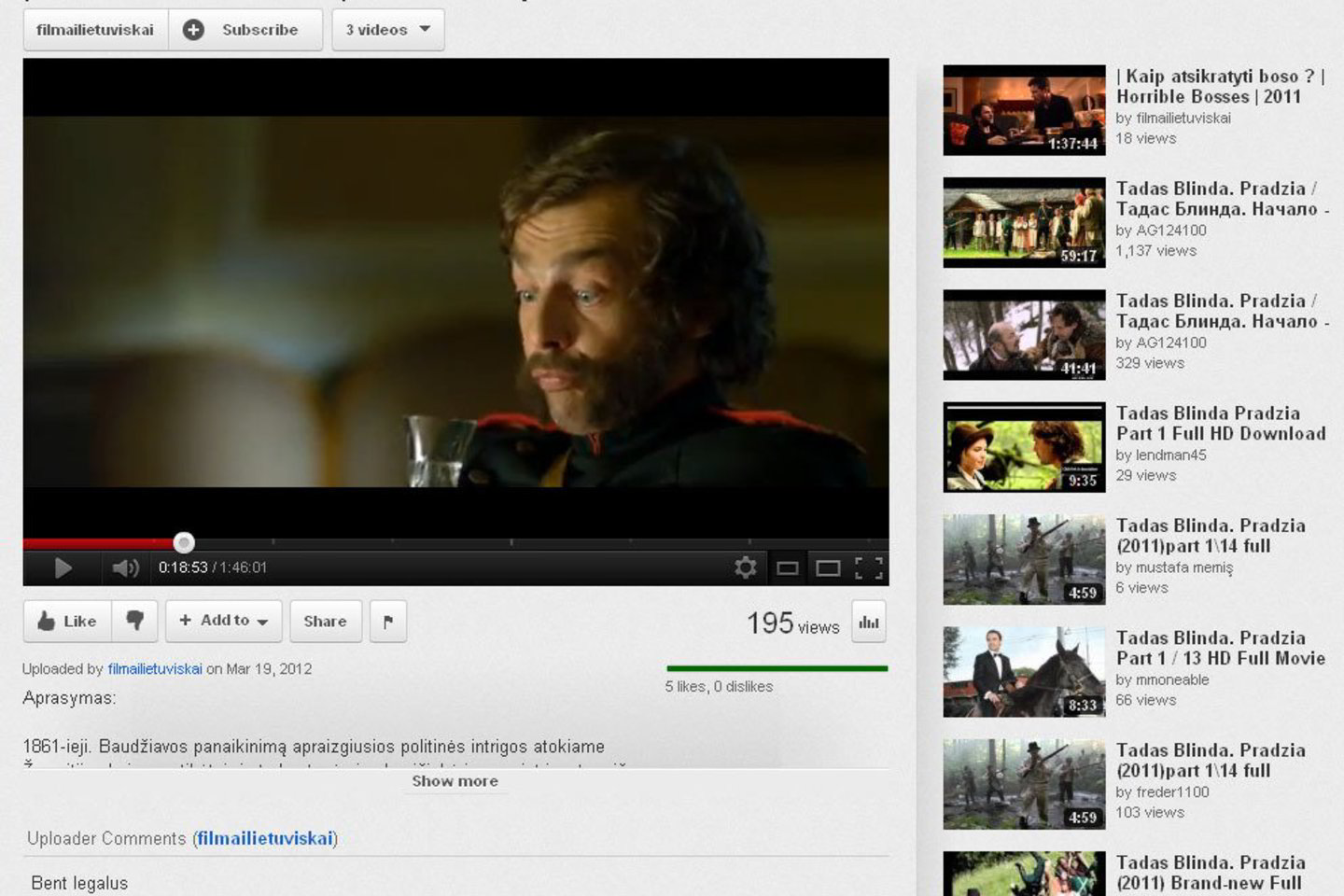Click the thumbs-down dislike icon

[134, 621]
